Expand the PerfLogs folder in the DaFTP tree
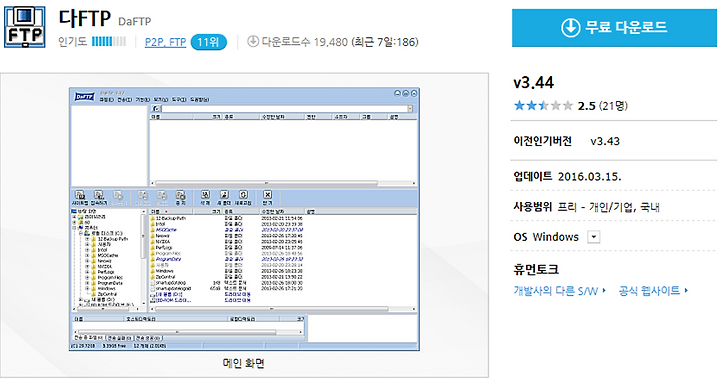This screenshot has height=379, width=720. coord(87,272)
